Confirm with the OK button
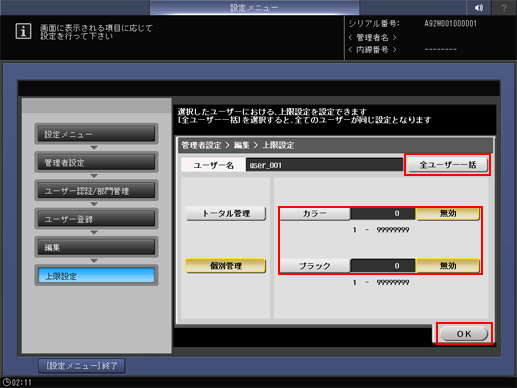 [464, 334]
